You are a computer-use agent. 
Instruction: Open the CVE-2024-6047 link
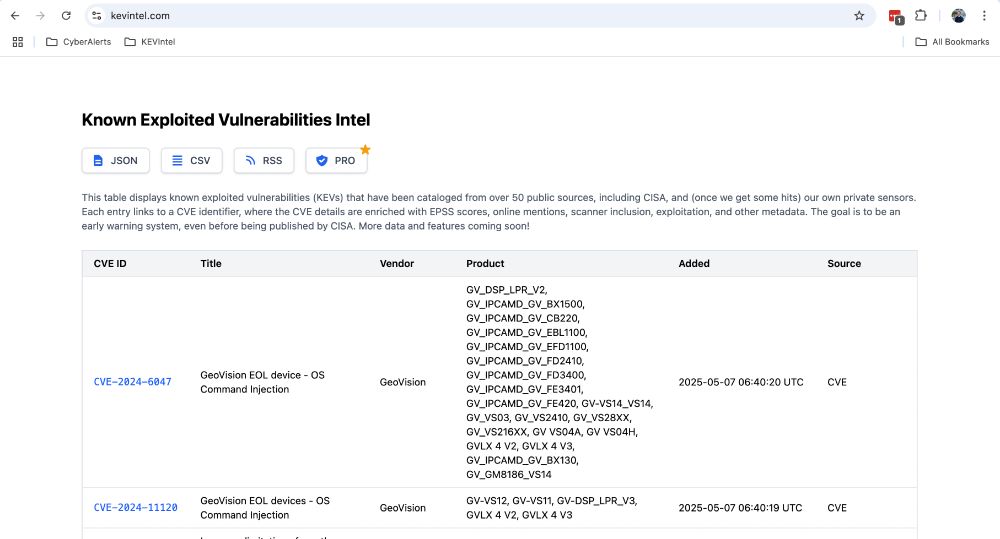click(133, 382)
